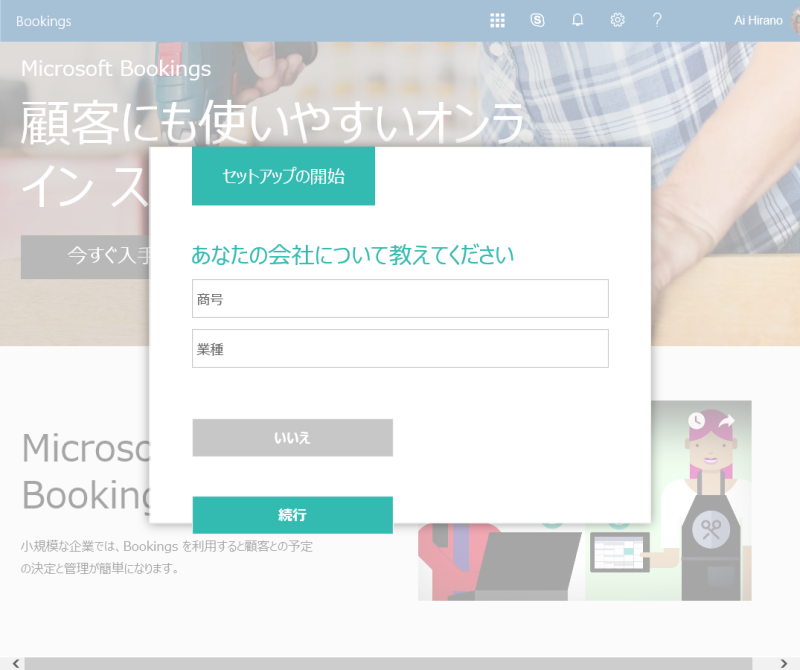Image resolution: width=800 pixels, height=670 pixels.
Task: Click the 今すぐ入手 button behind the dialog
Action: click(x=85, y=257)
